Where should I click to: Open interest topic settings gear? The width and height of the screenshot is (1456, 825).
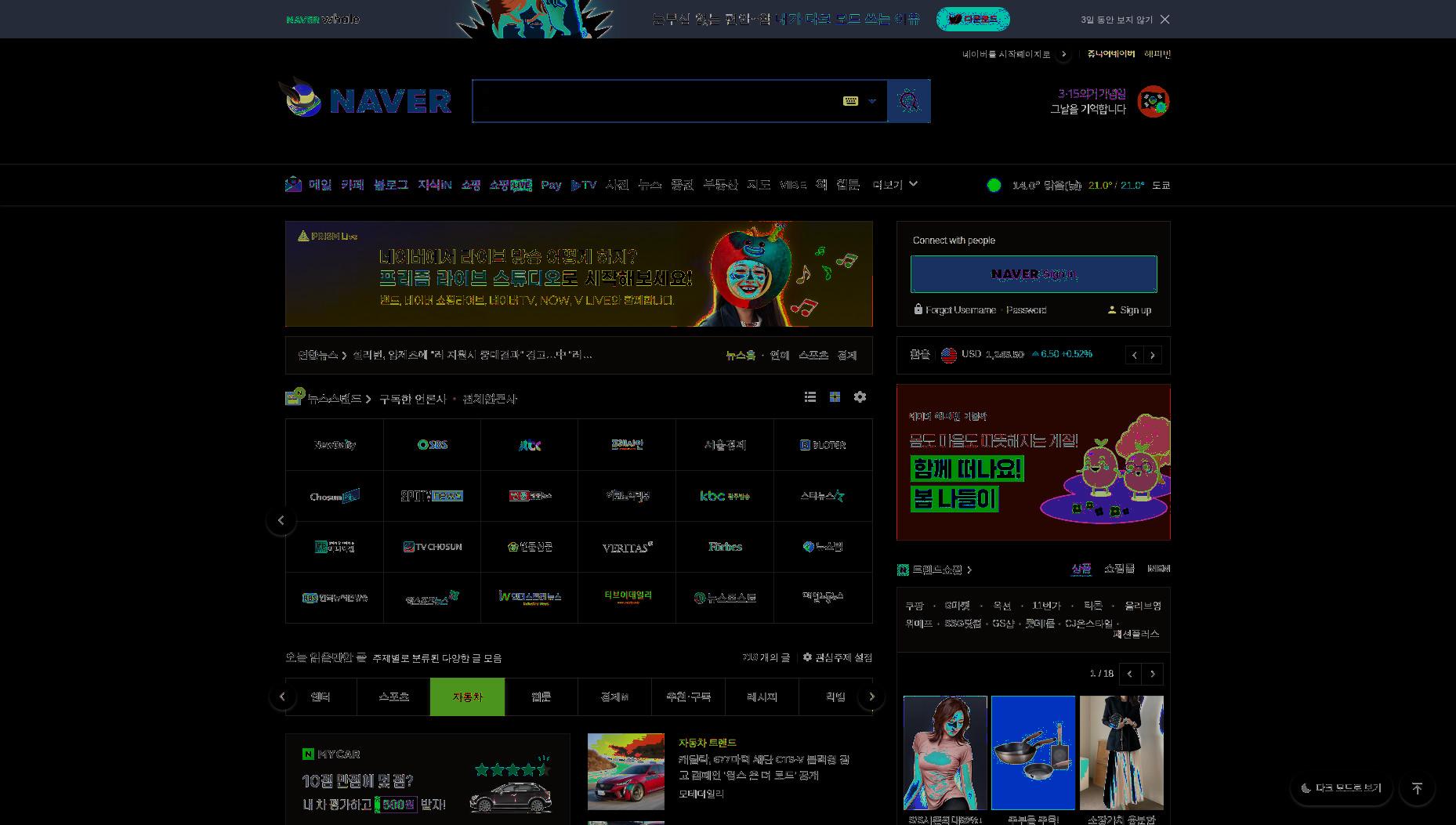[x=807, y=657]
